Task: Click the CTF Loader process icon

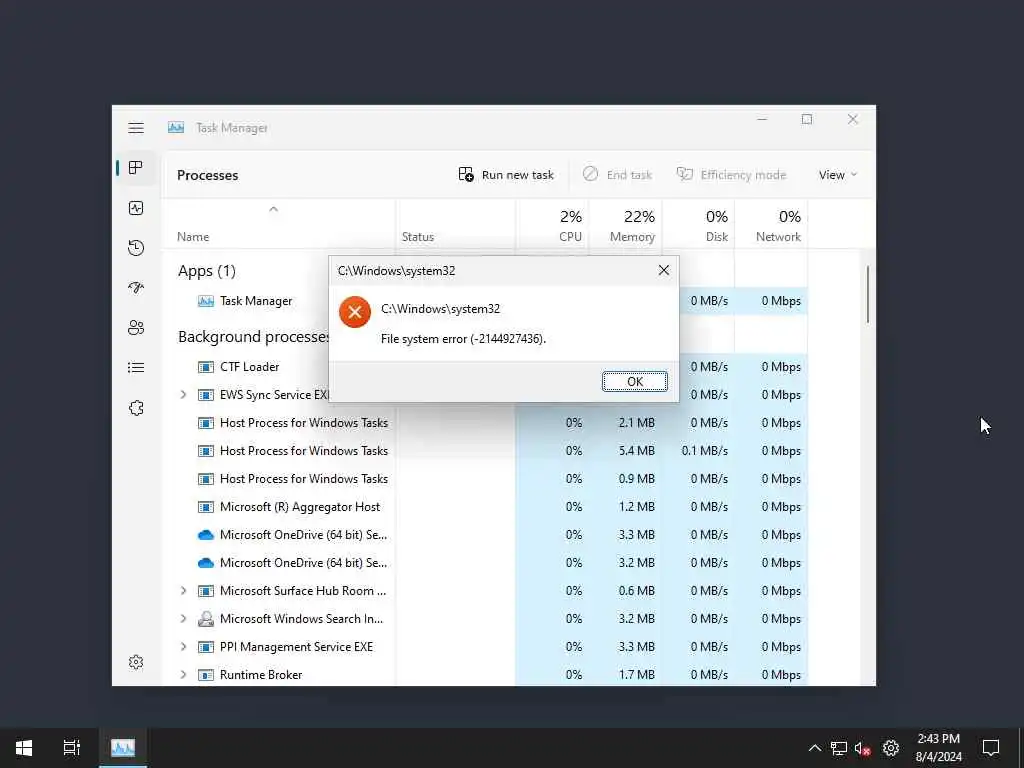Action: 206,367
